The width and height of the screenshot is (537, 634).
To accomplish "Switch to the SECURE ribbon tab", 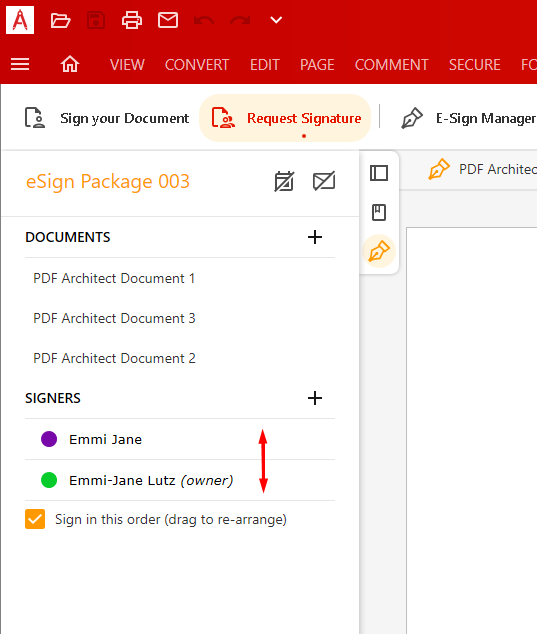I will pyautogui.click(x=475, y=65).
